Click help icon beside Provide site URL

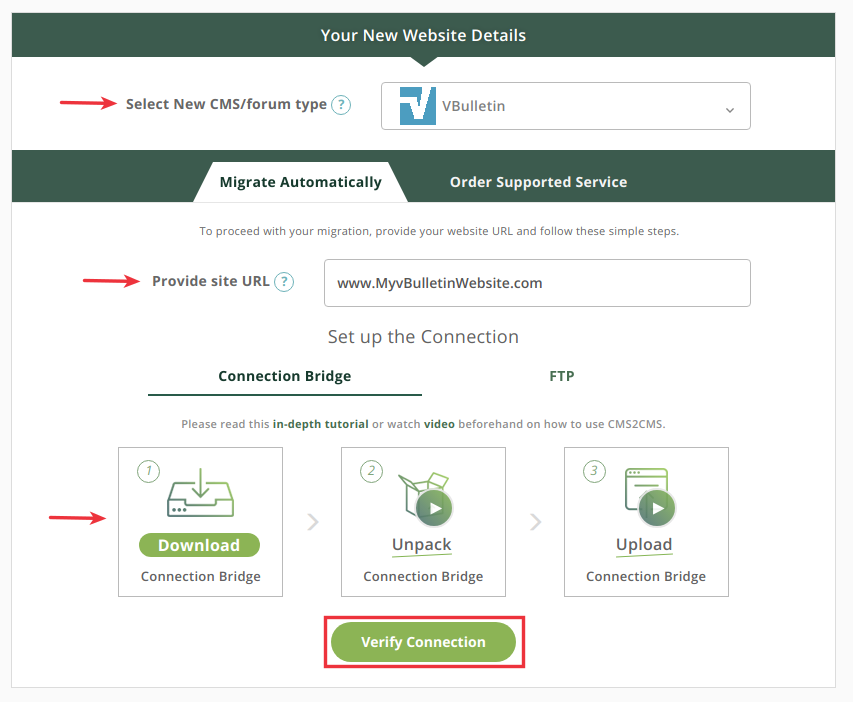pyautogui.click(x=284, y=282)
